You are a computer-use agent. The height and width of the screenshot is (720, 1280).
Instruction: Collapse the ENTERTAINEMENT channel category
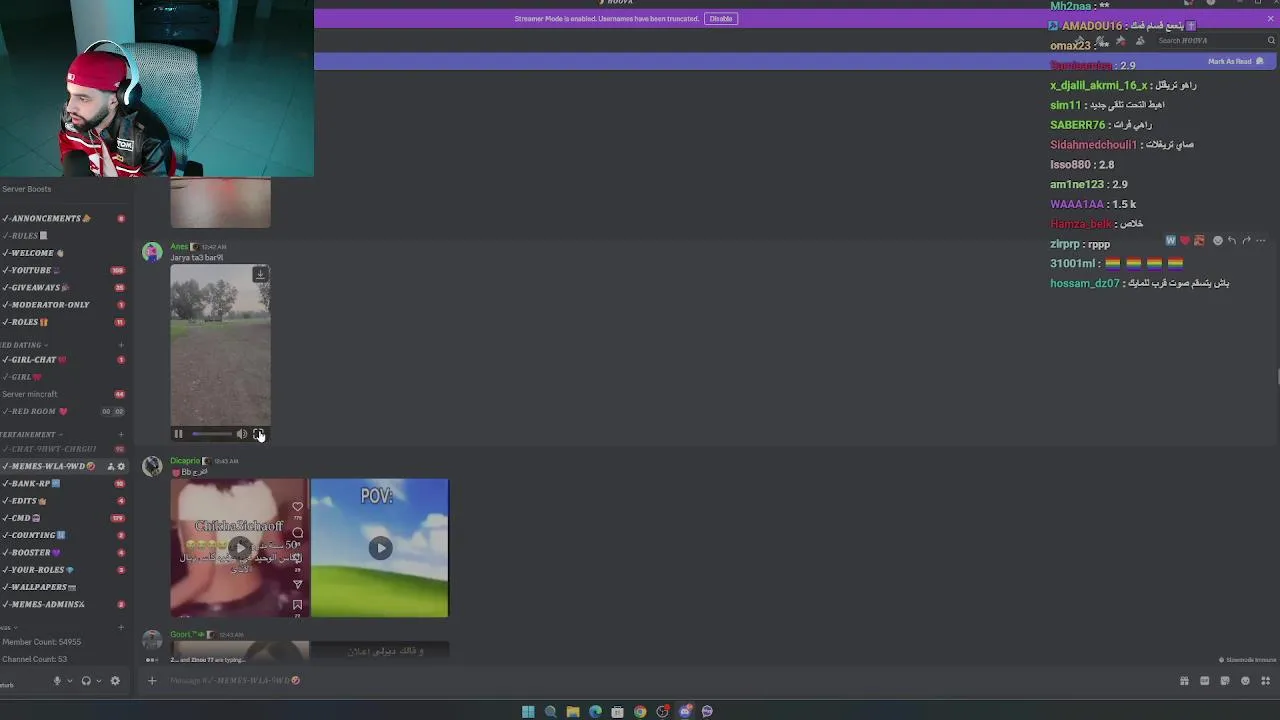[x=32, y=434]
